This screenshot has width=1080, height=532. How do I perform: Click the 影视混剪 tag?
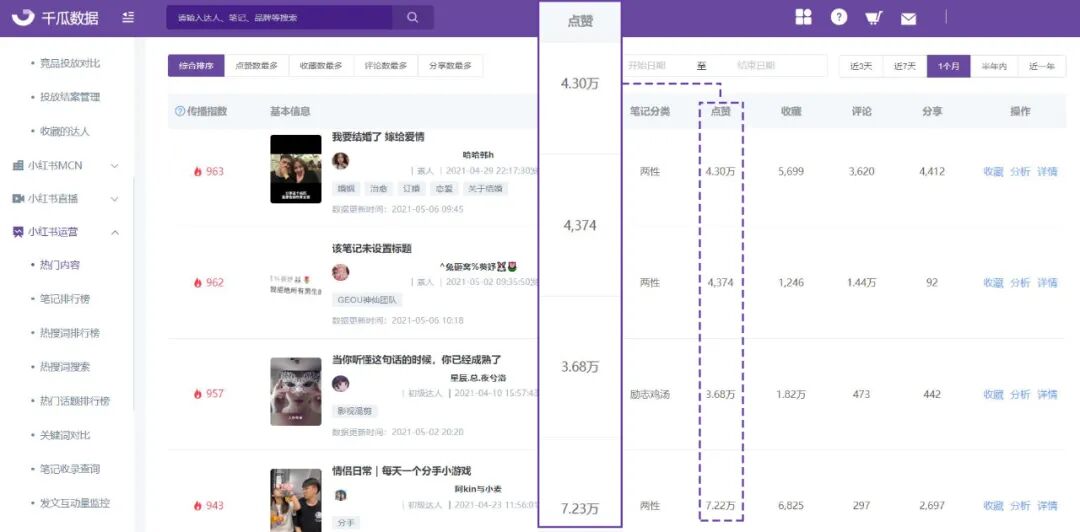click(355, 411)
